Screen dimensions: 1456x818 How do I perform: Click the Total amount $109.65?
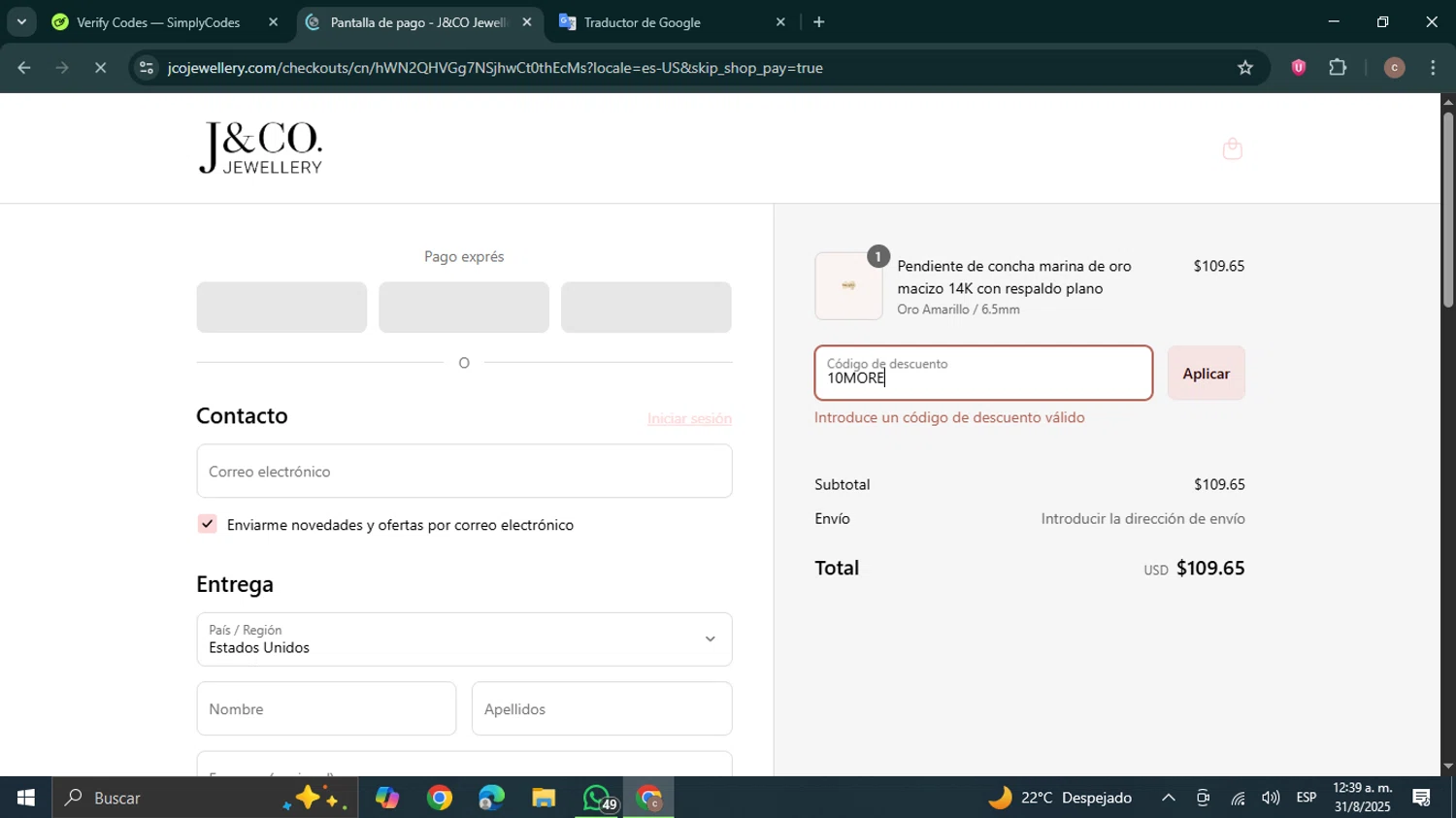pyautogui.click(x=1210, y=568)
